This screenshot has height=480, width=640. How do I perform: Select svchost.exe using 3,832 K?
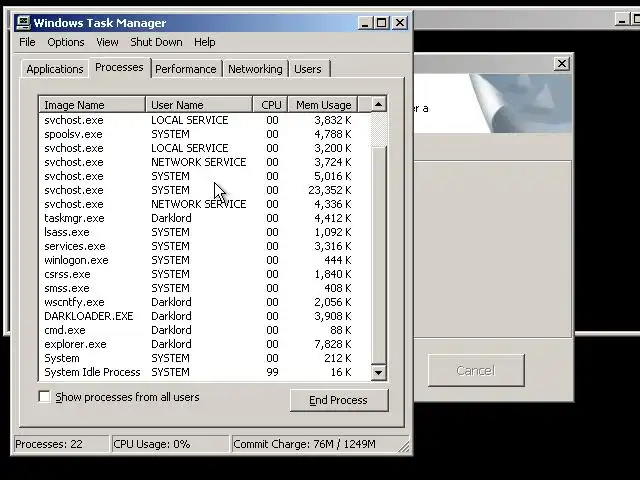[x=205, y=120]
